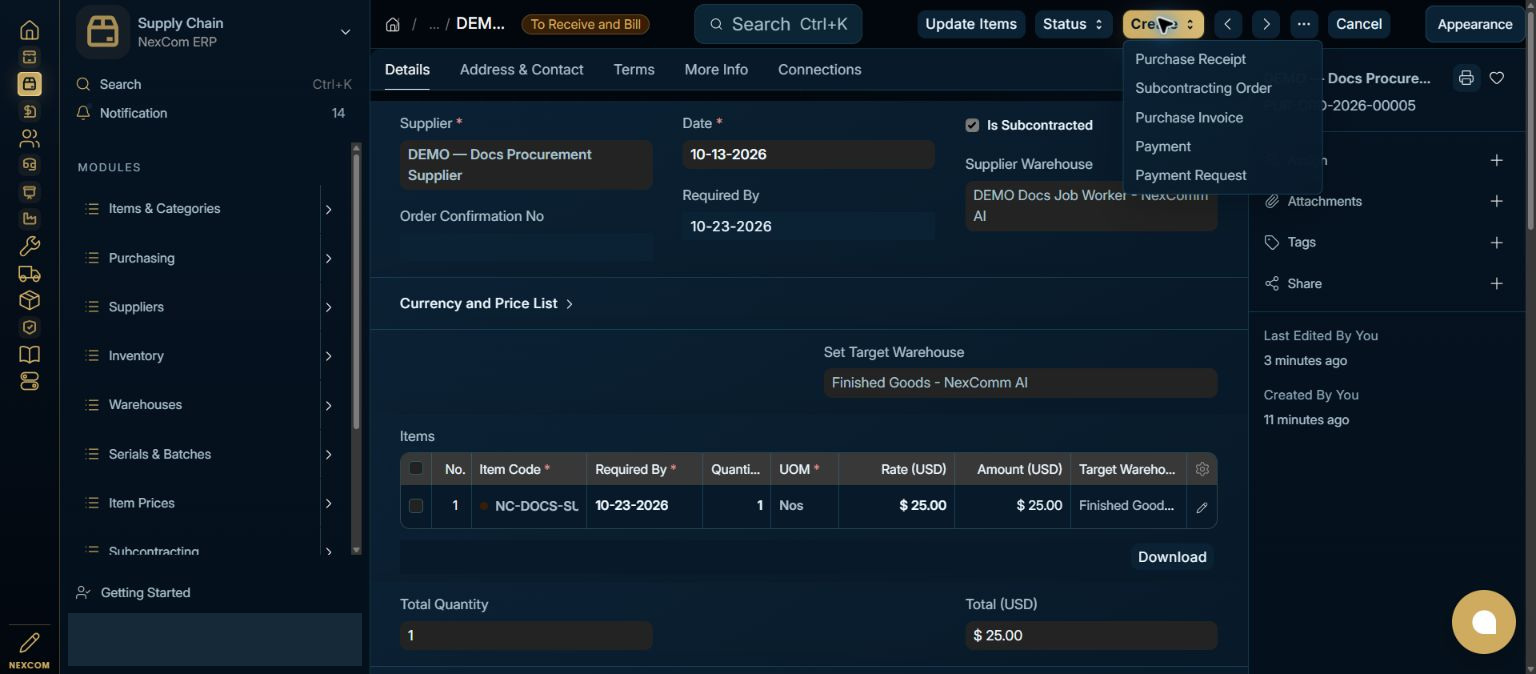Screen dimensions: 1536x674
Task: Download the items table
Action: [1172, 557]
